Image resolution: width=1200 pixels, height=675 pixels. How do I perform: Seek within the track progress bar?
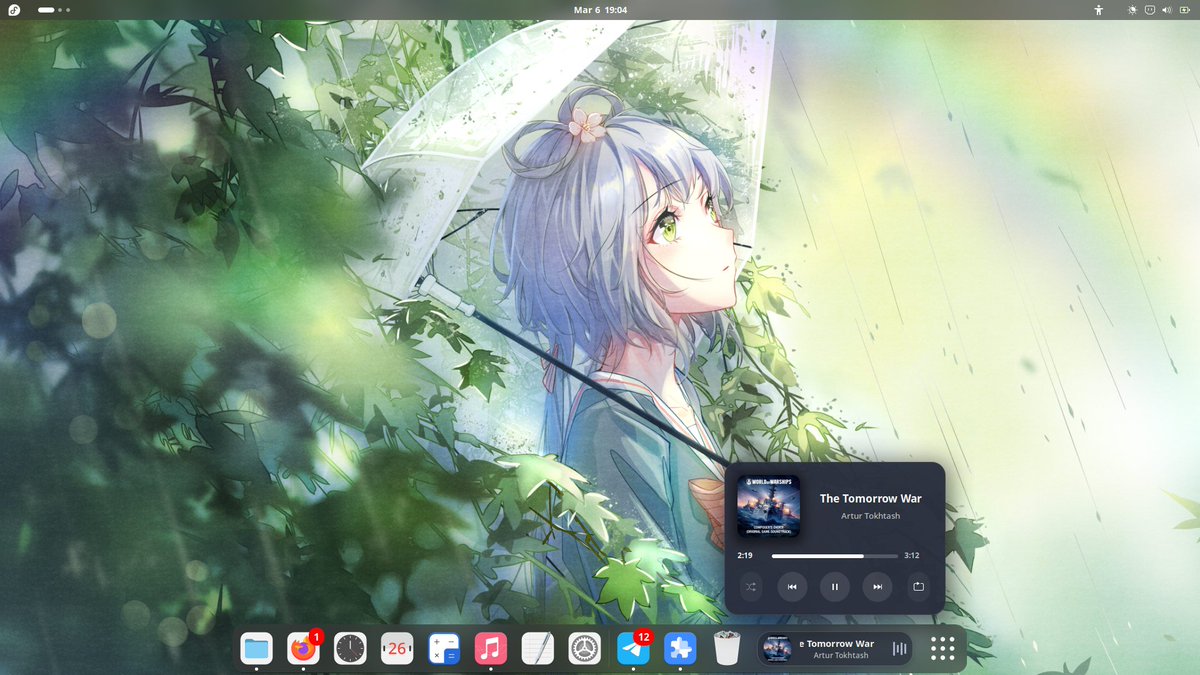pyautogui.click(x=835, y=555)
